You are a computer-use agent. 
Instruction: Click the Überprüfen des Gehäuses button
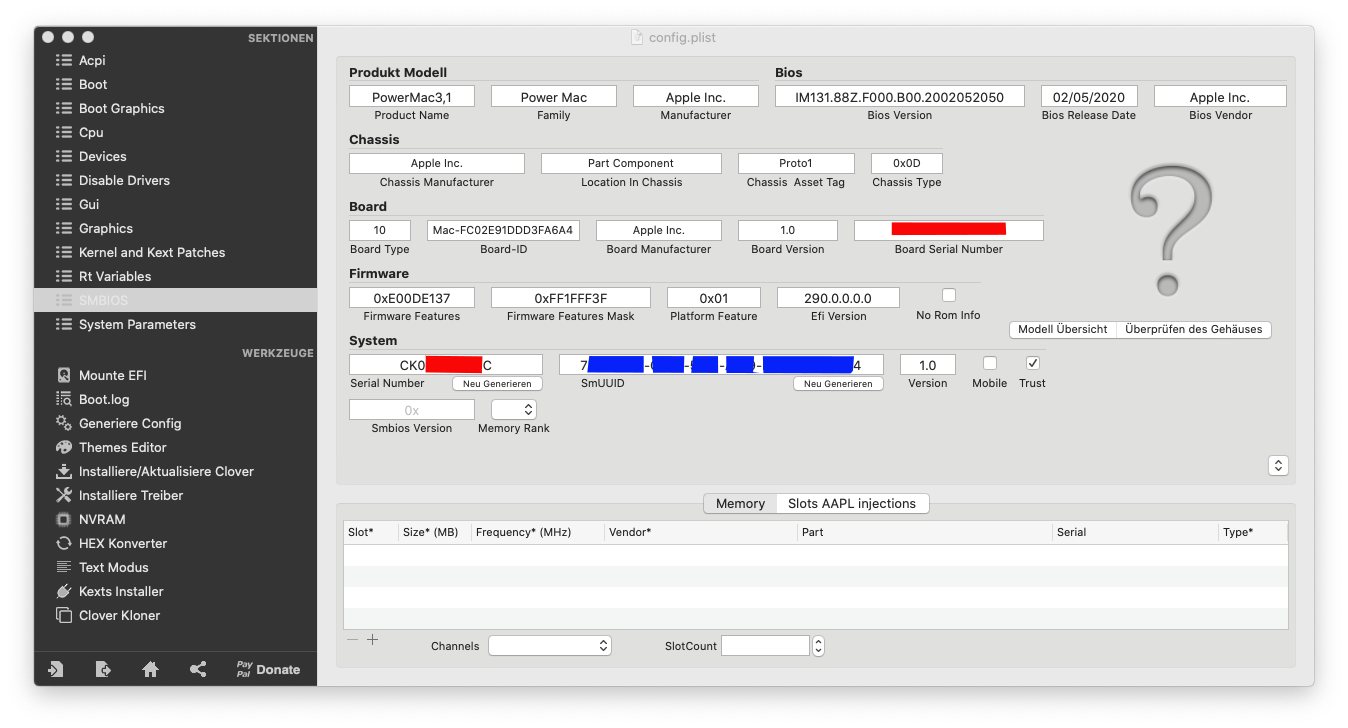click(1194, 329)
